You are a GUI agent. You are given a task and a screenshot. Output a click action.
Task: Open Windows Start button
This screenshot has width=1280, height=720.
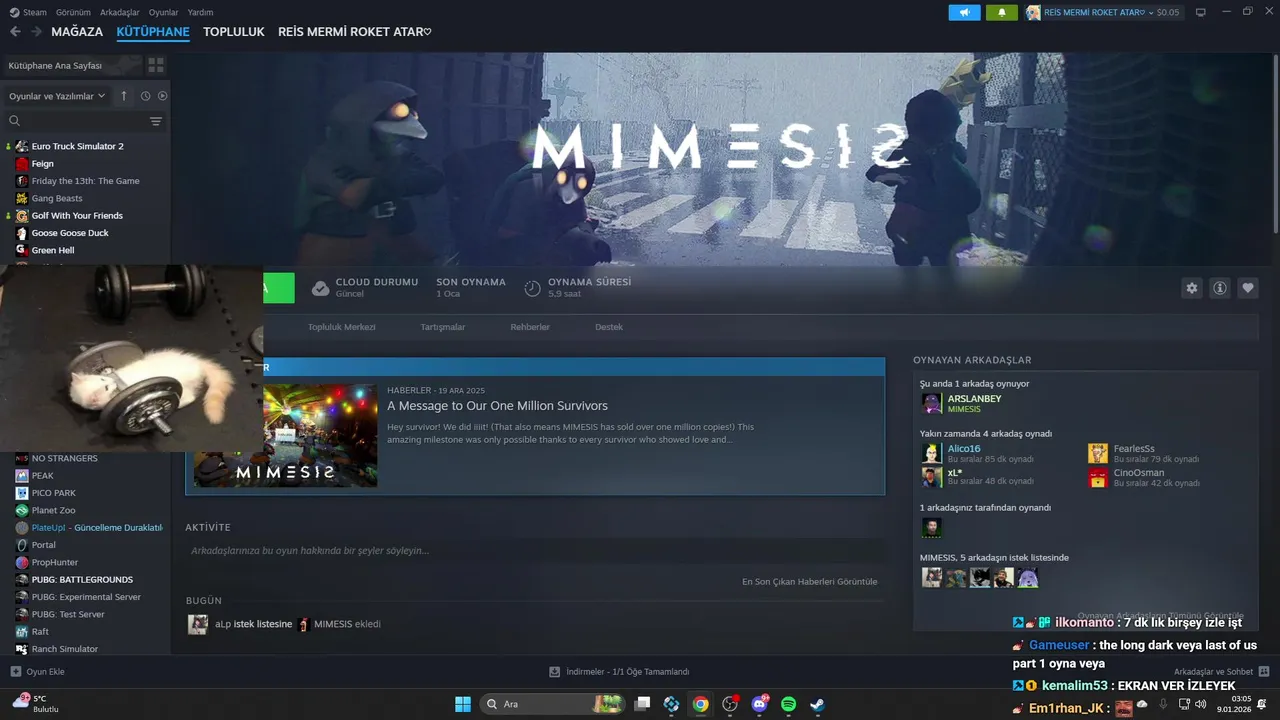tap(463, 704)
